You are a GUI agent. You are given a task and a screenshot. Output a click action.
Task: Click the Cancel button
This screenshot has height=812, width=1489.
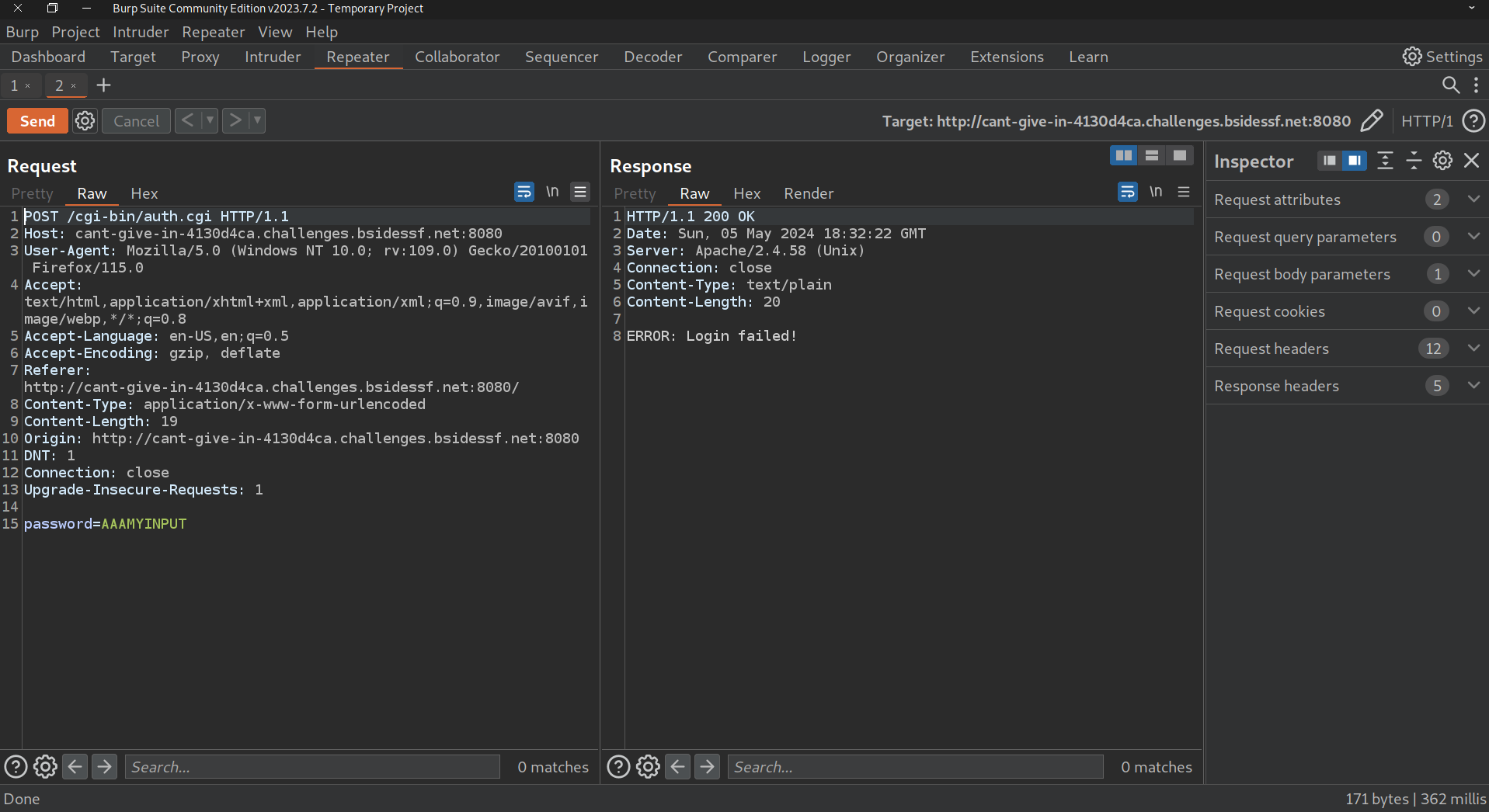[136, 121]
